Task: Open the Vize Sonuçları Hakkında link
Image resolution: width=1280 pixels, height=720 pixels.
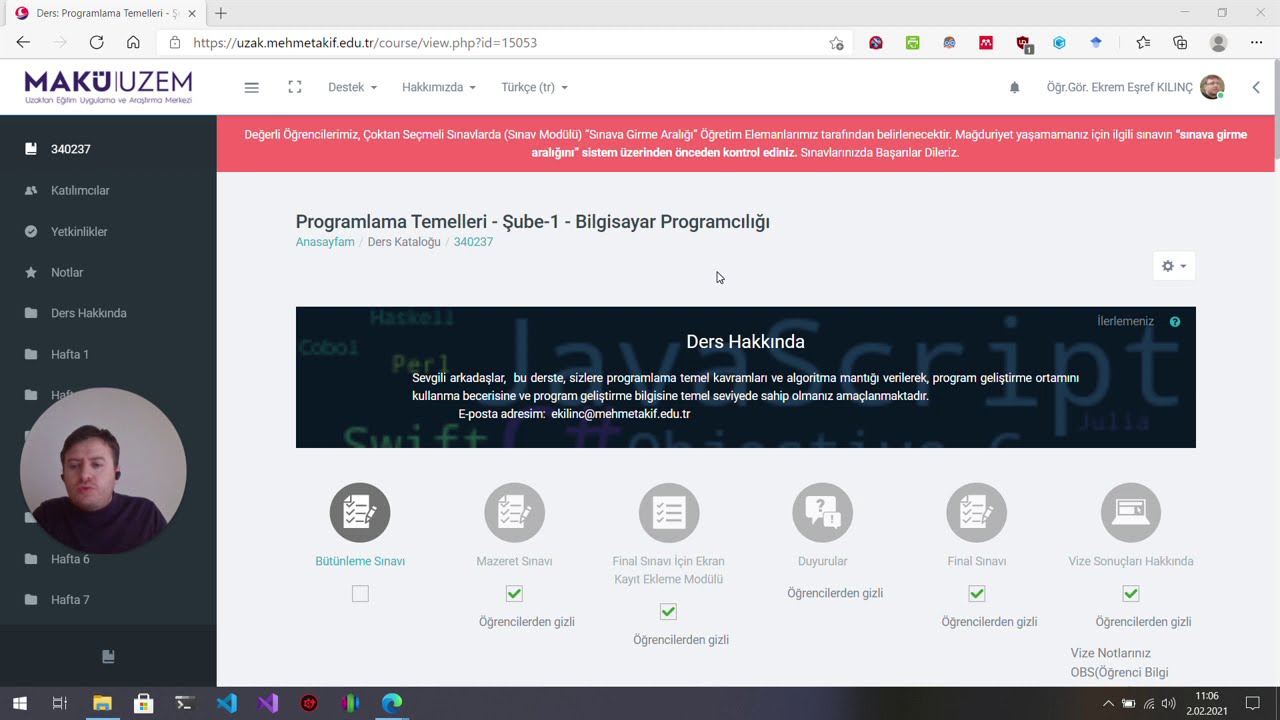Action: [1131, 561]
